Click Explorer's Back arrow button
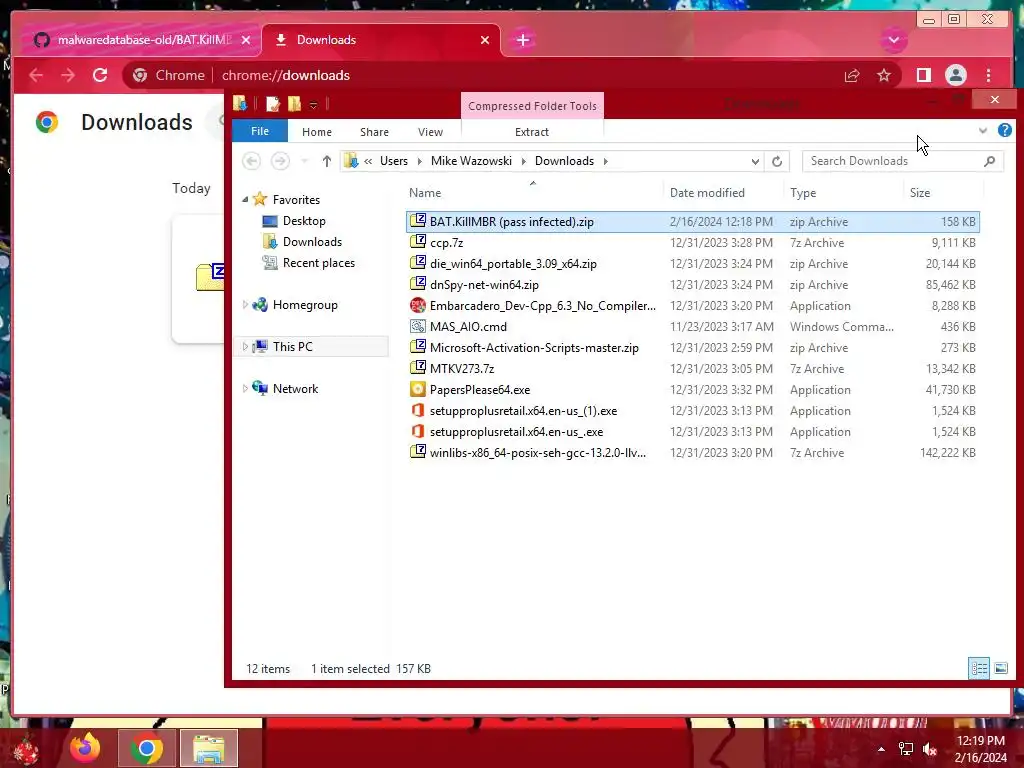 click(x=251, y=161)
